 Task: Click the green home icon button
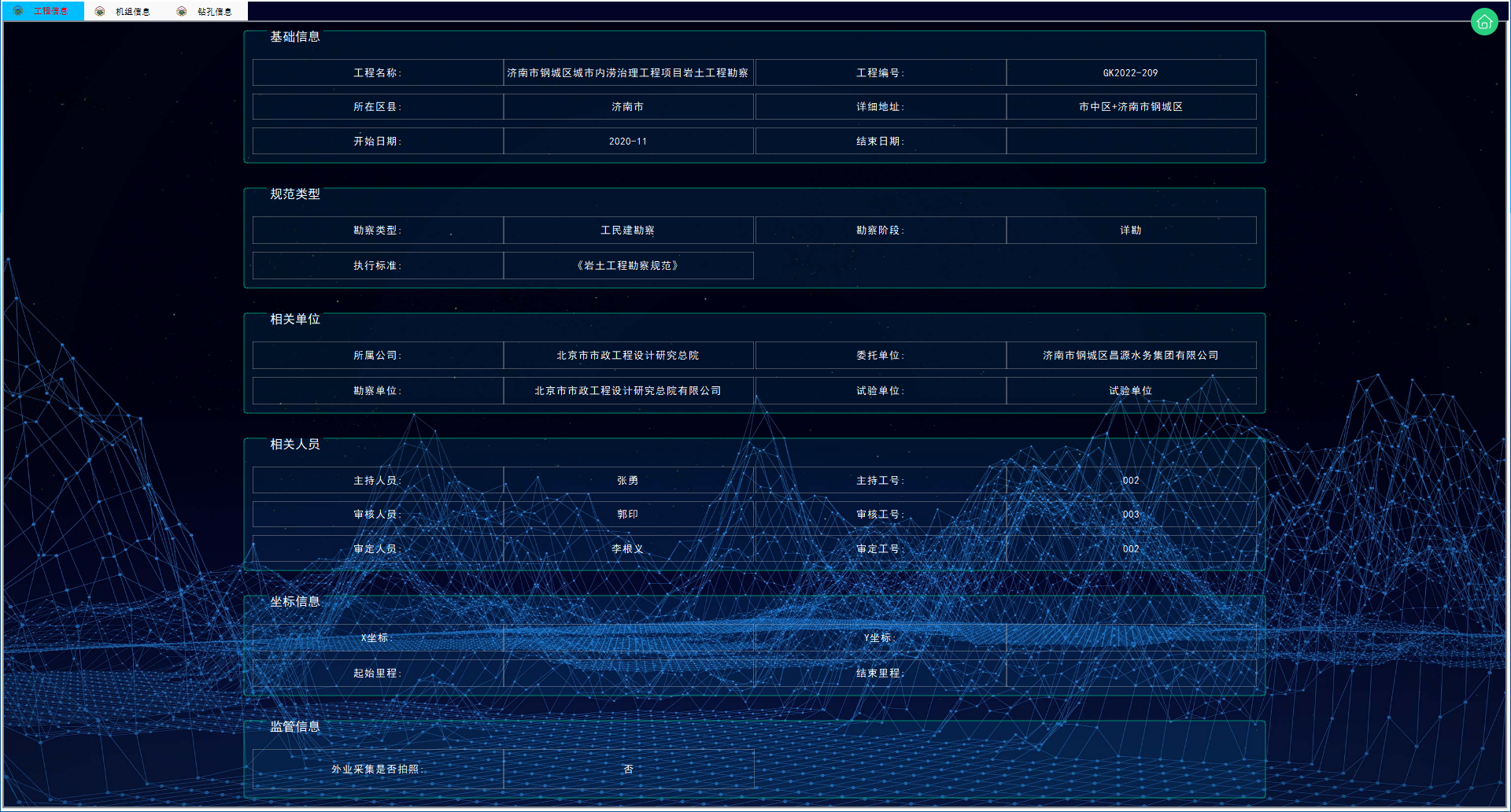(x=1483, y=22)
